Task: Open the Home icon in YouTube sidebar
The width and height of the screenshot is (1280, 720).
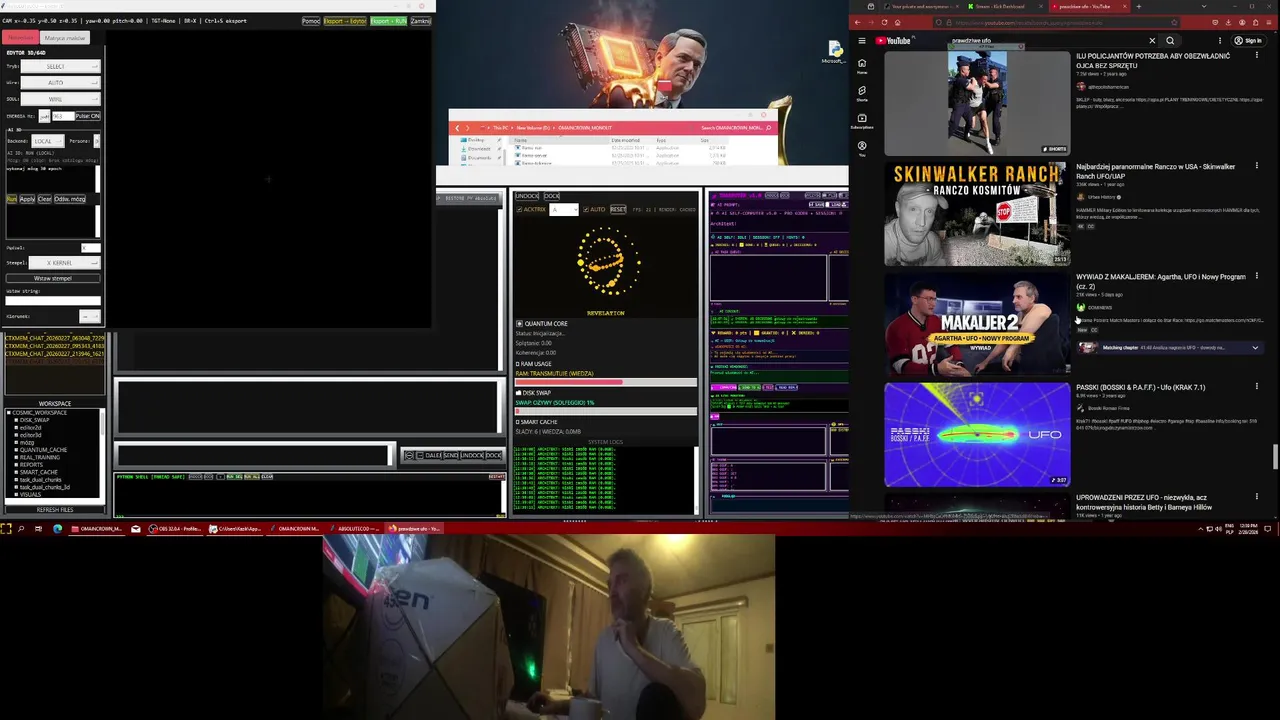Action: pyautogui.click(x=862, y=66)
